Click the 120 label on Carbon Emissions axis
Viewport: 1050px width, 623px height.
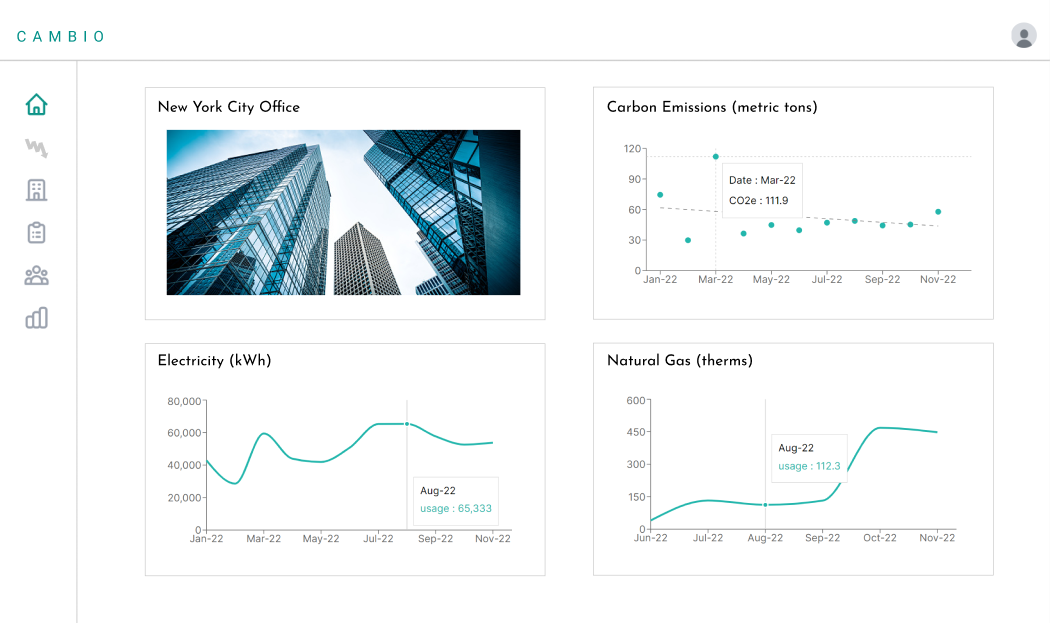point(632,149)
